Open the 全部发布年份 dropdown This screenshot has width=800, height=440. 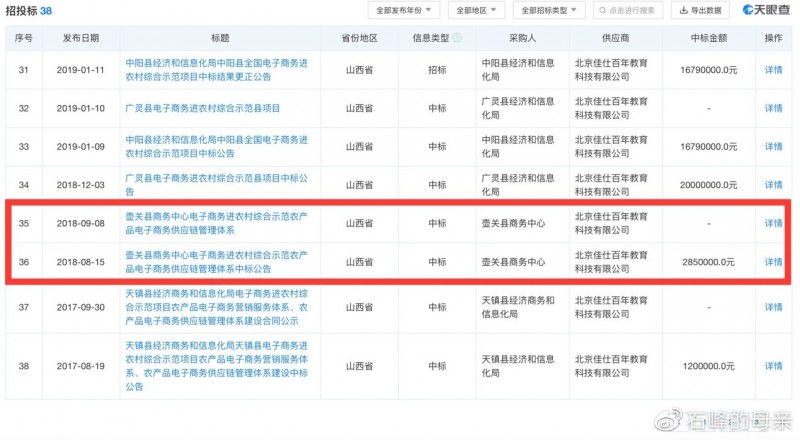(x=403, y=10)
